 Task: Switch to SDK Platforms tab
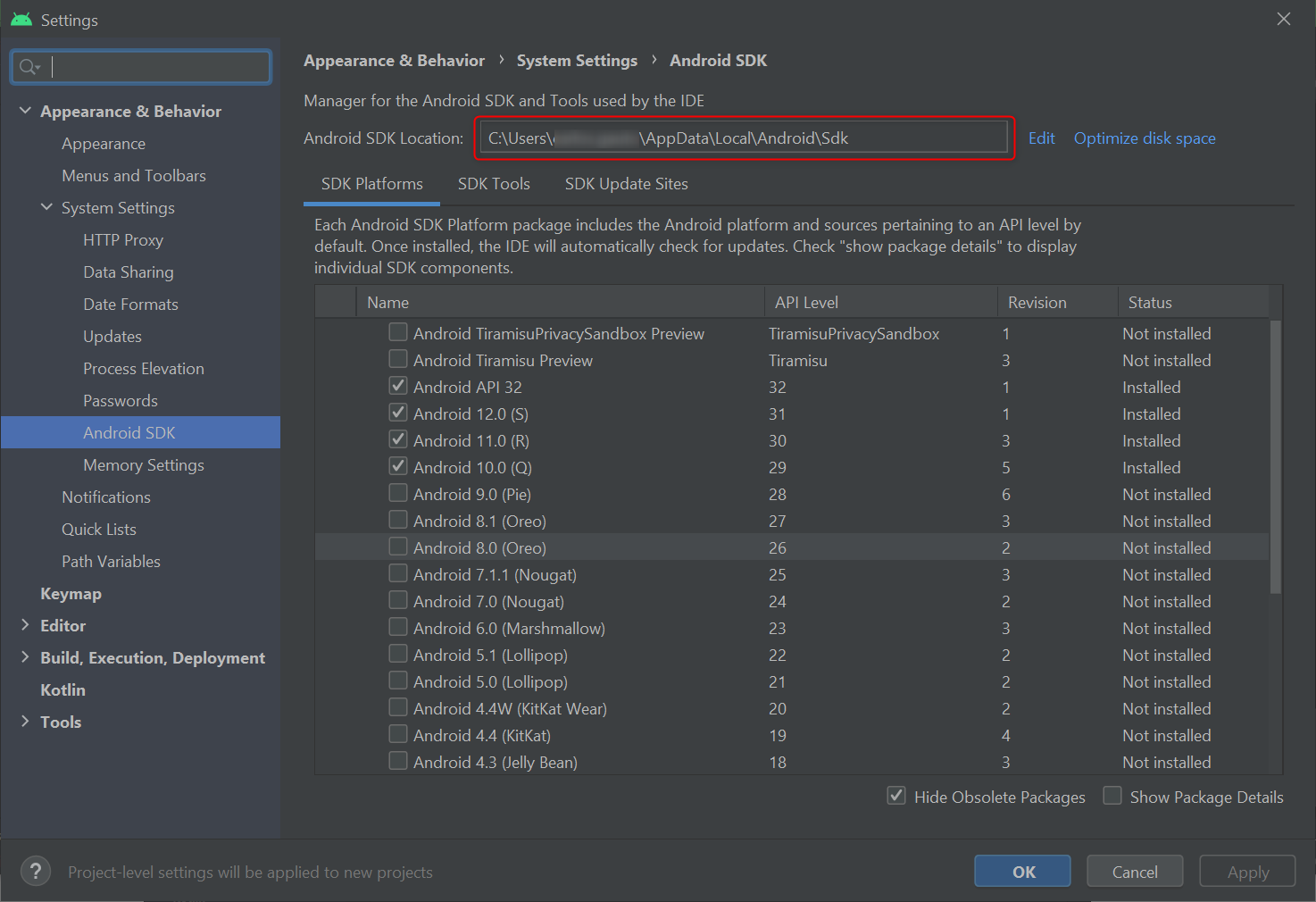(x=372, y=184)
